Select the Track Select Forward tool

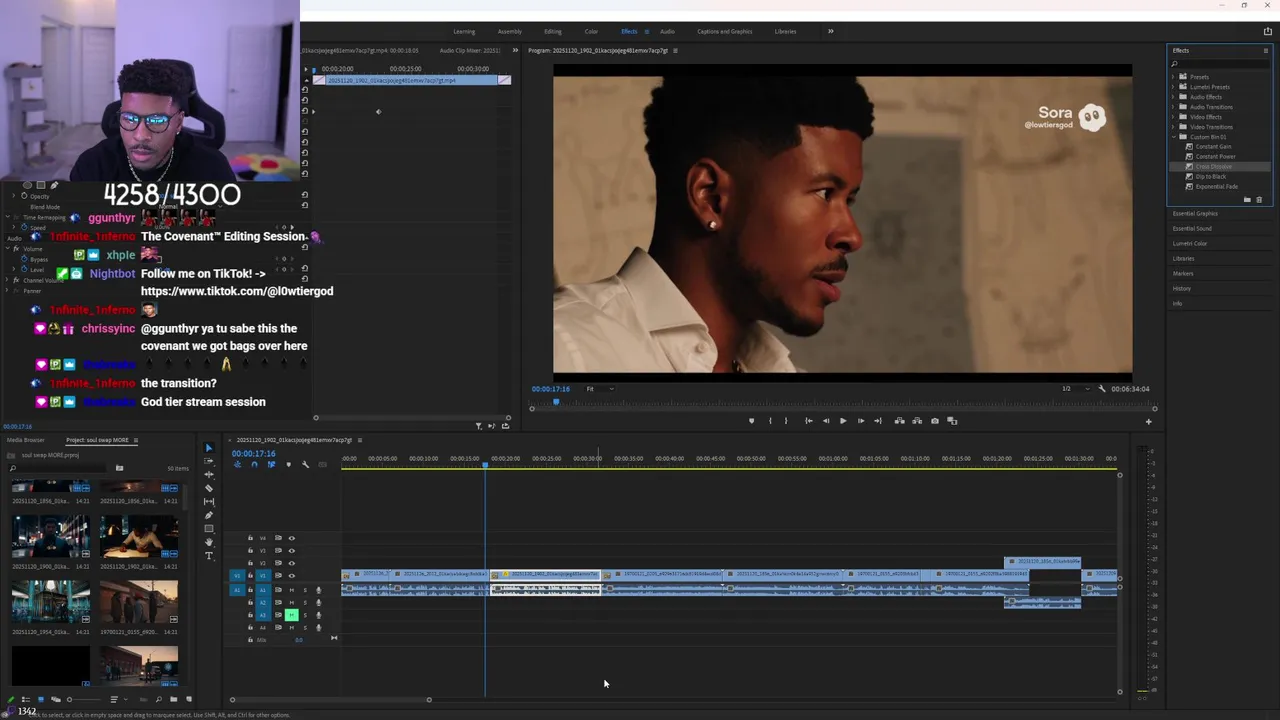[x=209, y=461]
